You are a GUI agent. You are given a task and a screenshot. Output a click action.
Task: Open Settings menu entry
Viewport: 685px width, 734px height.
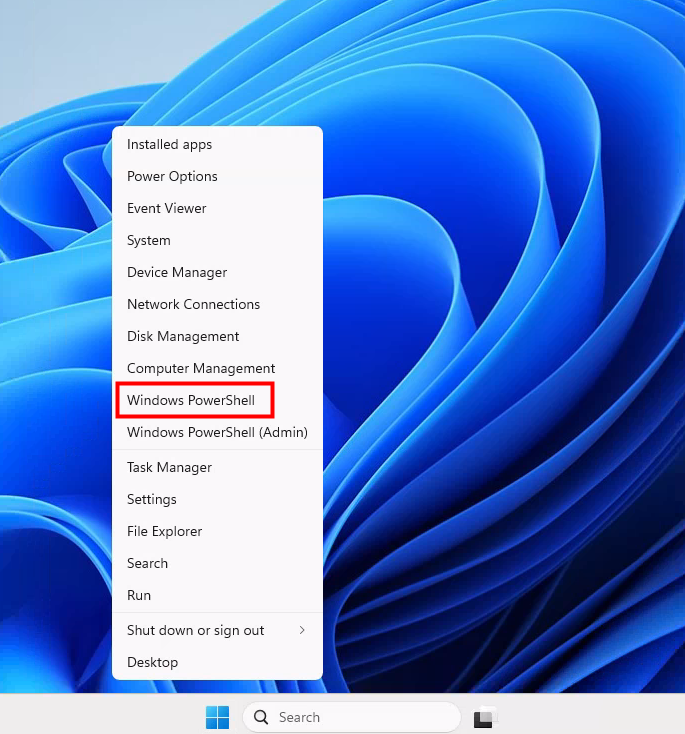pyautogui.click(x=152, y=499)
